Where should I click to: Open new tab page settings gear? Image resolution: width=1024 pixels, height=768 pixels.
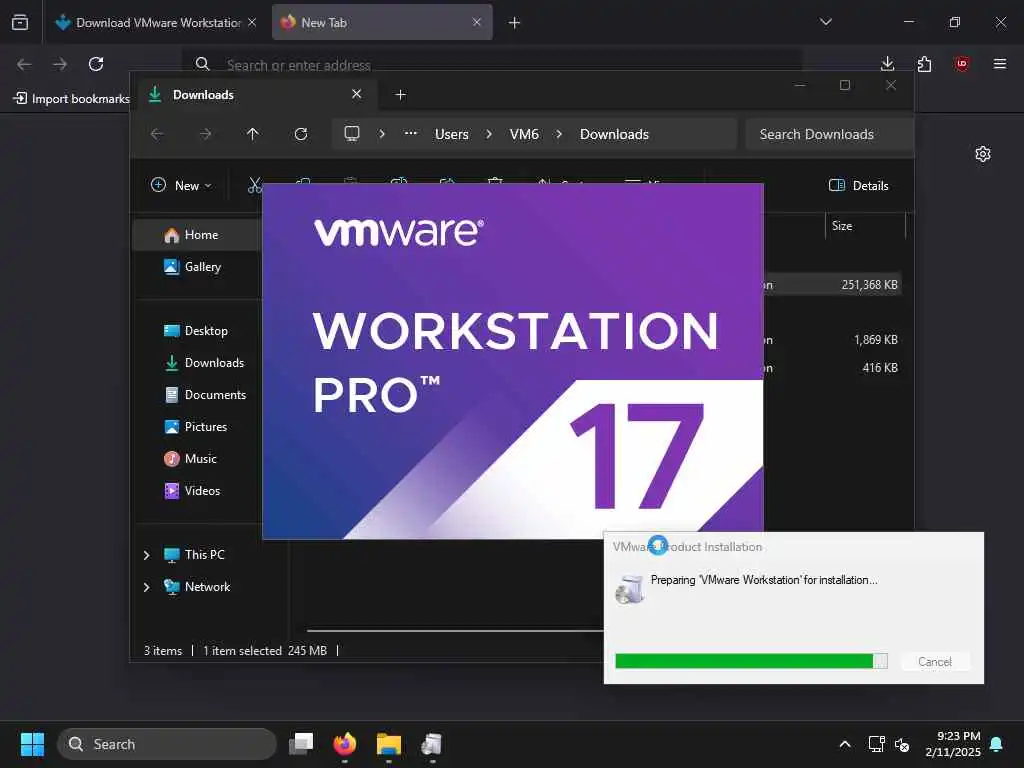(983, 154)
